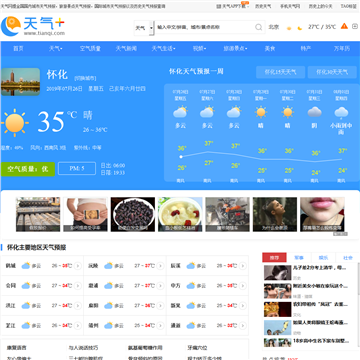Click the arrow icon in 溆浦 row
This screenshot has height=360, width=360.
coord(160,286)
